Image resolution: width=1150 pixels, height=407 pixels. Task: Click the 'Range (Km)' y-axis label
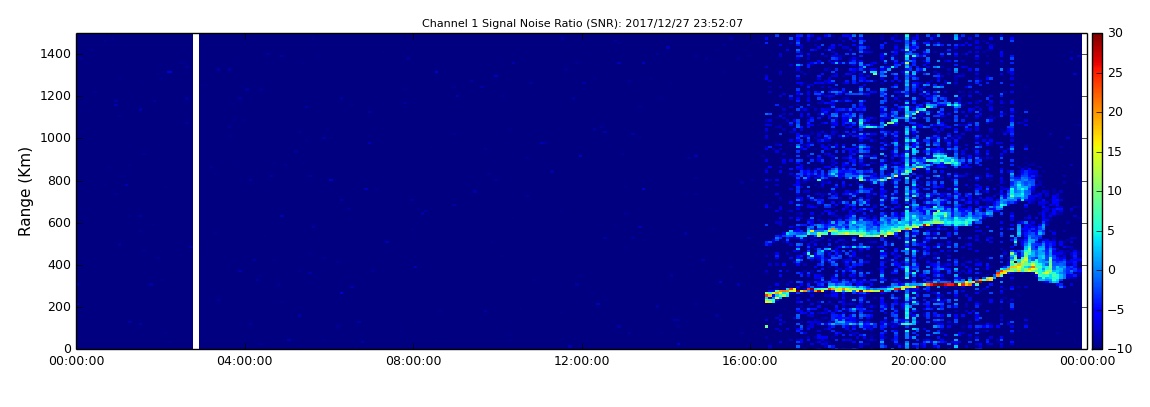(25, 191)
